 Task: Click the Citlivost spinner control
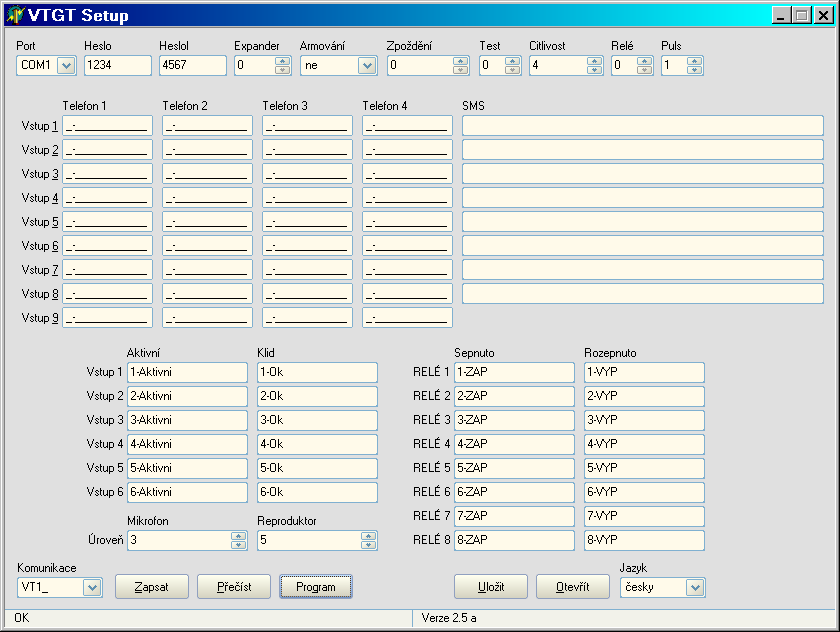[594, 65]
